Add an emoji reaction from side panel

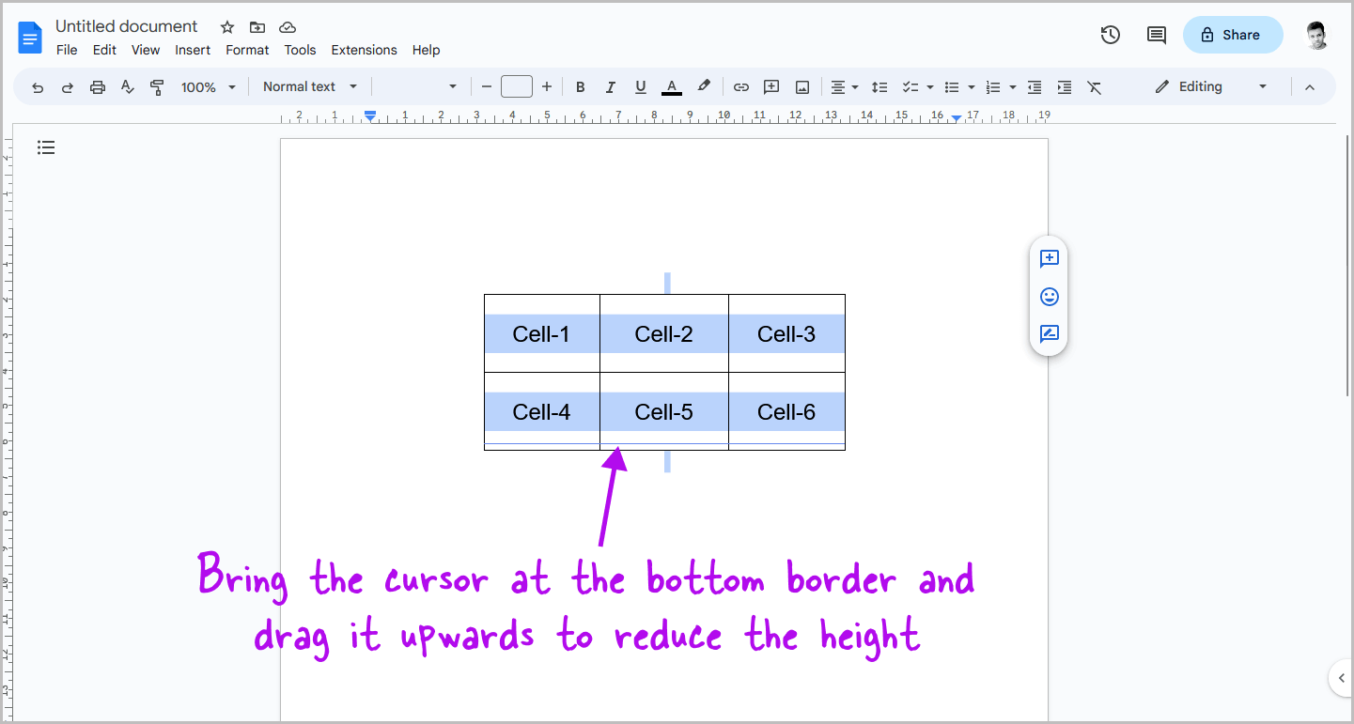coord(1049,297)
